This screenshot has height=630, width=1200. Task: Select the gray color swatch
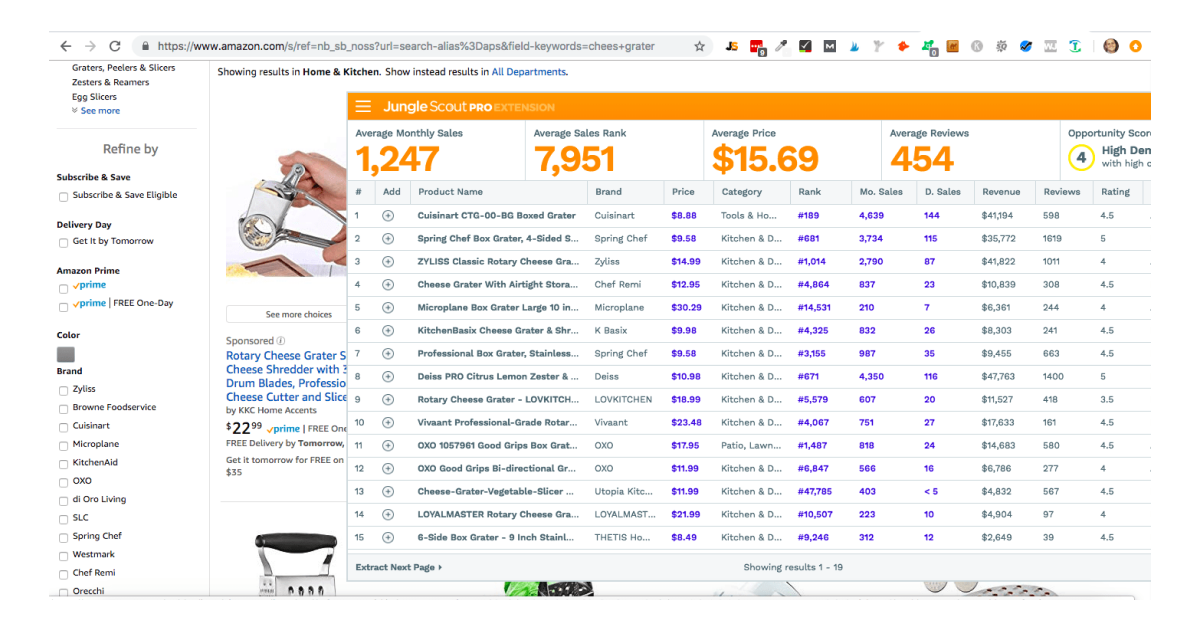click(x=66, y=355)
